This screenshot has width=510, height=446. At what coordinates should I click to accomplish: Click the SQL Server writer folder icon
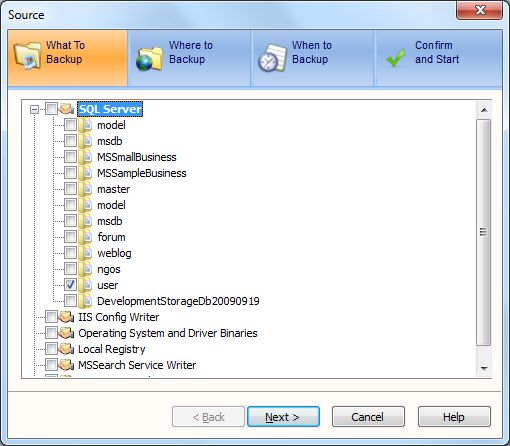[x=66, y=109]
